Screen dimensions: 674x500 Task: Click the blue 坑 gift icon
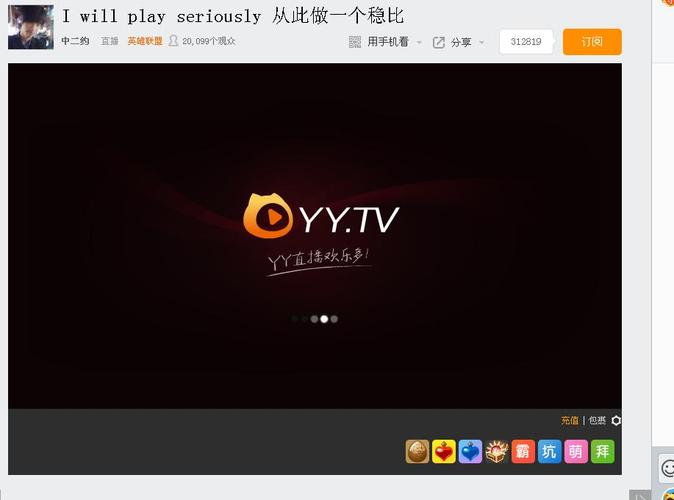[x=550, y=452]
